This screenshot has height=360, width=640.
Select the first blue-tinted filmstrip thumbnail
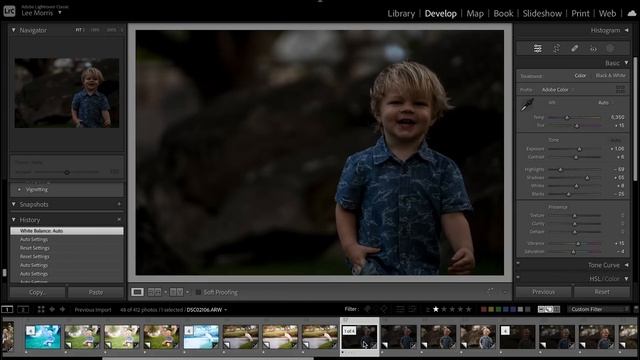pos(42,337)
